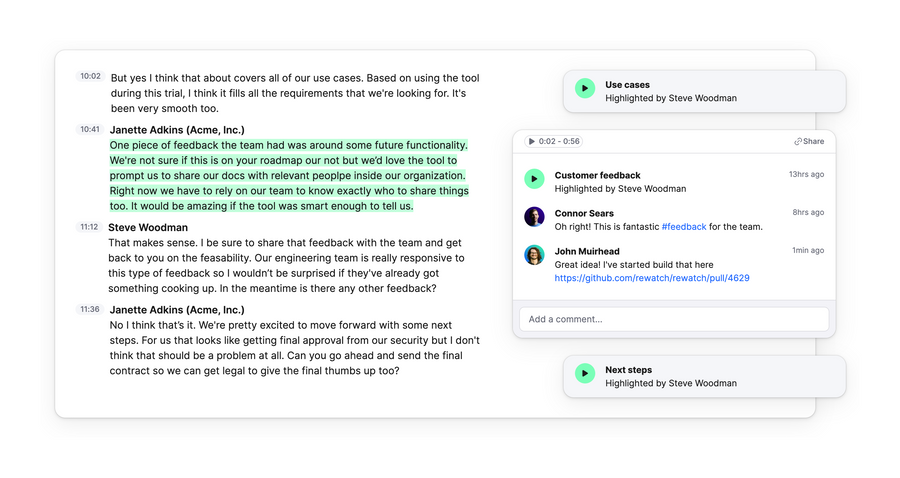The image size is (900, 478).
Task: Open the Use cases card title
Action: point(627,85)
